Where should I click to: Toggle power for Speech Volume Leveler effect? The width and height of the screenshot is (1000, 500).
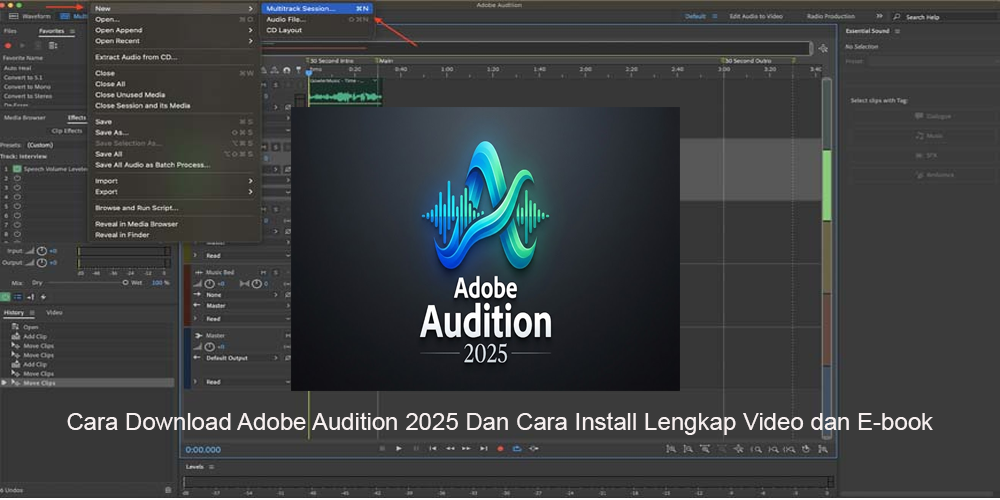pos(17,169)
